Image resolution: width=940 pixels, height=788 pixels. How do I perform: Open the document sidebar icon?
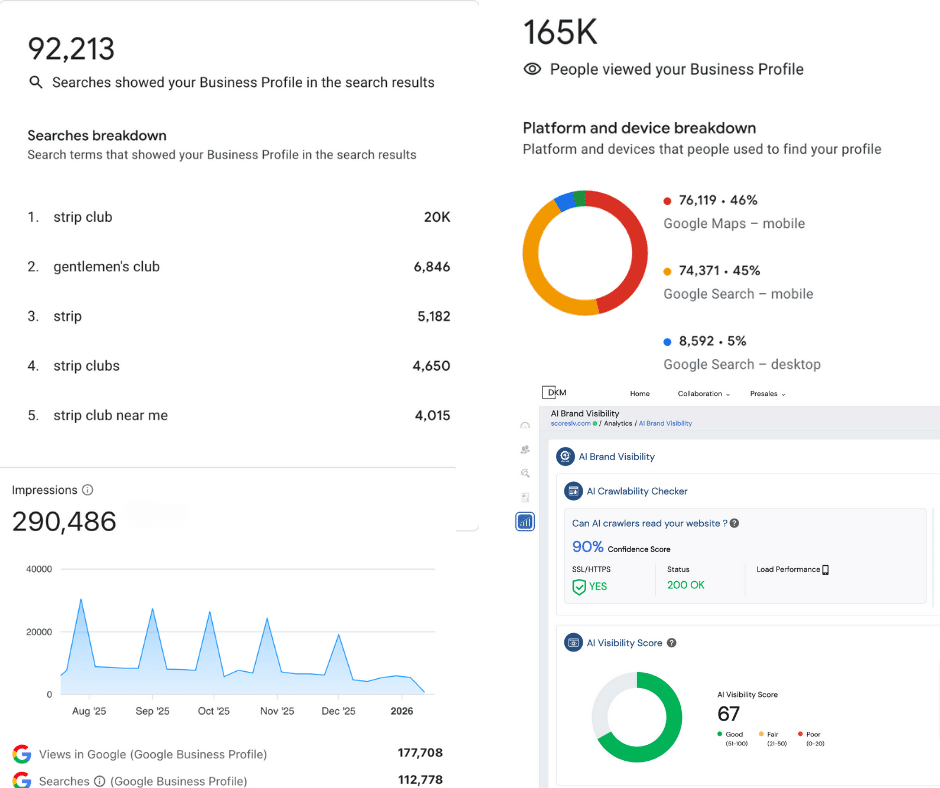click(x=525, y=497)
